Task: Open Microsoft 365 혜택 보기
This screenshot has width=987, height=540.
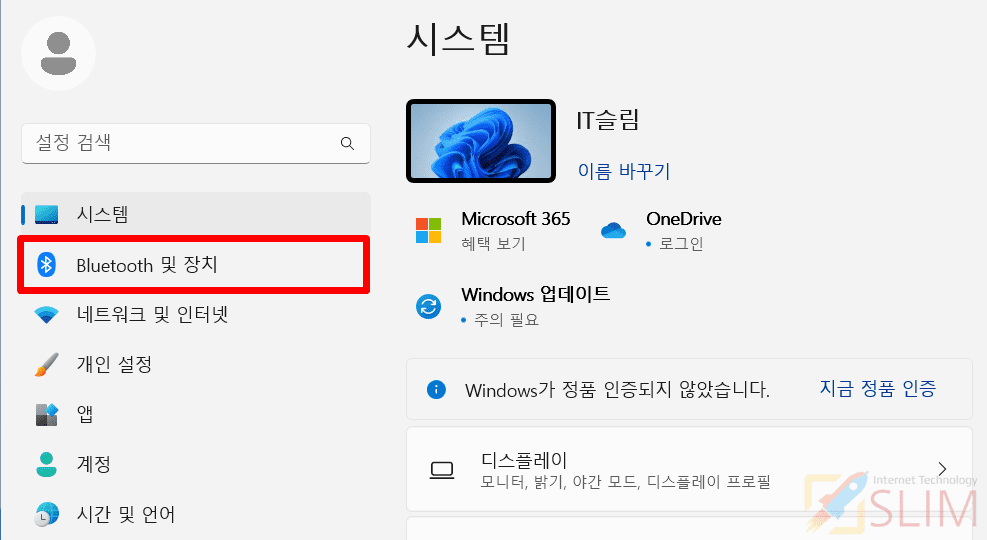Action: [494, 230]
